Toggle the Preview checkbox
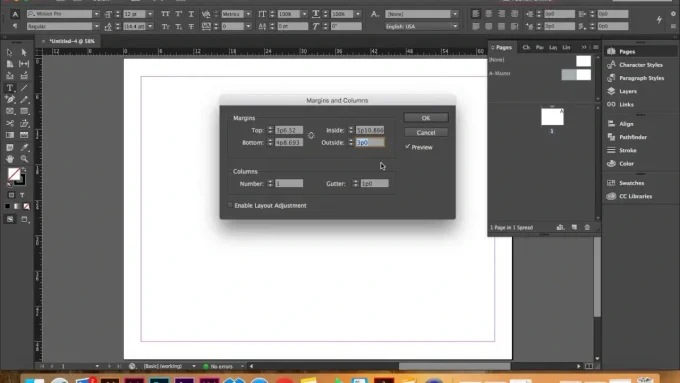 click(408, 147)
